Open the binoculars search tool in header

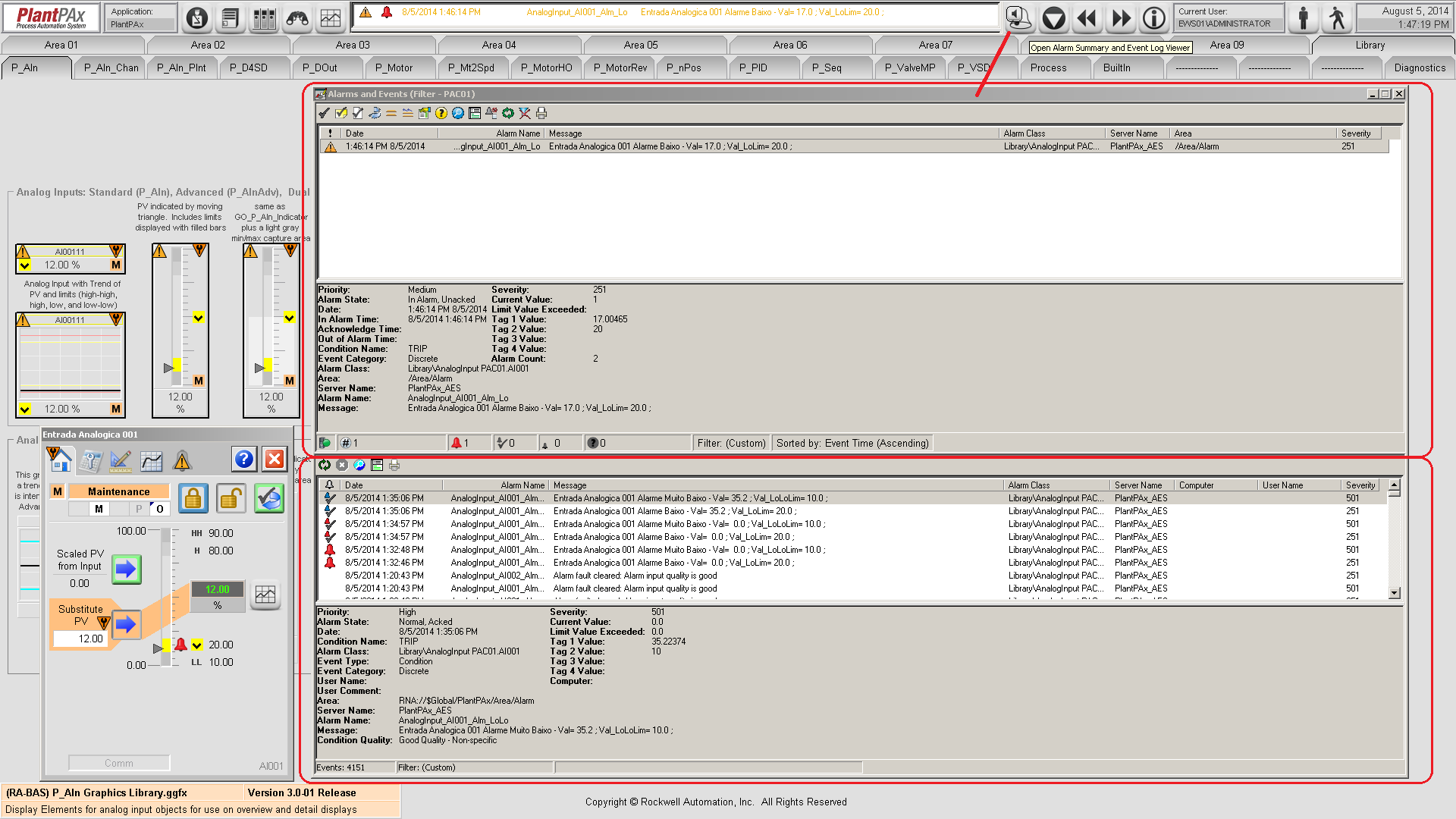297,18
